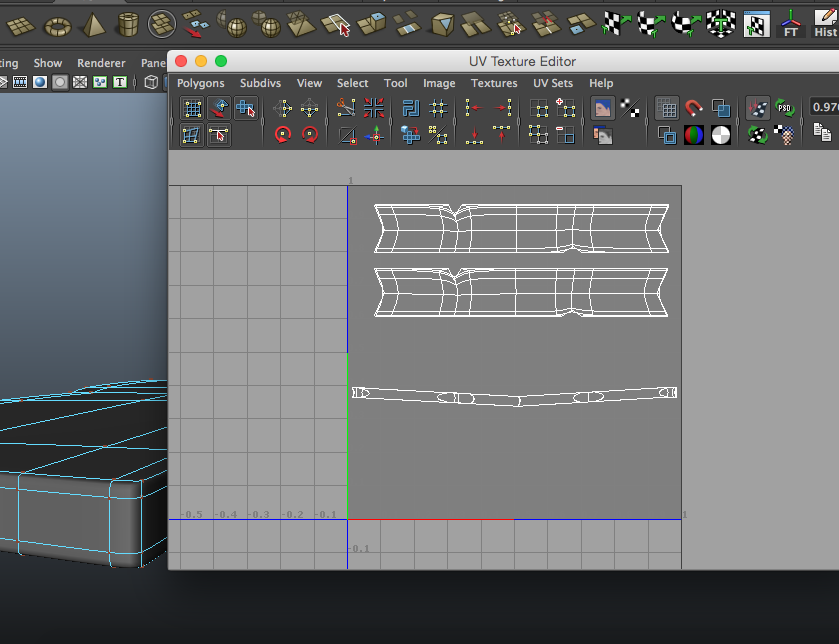Enable pixel snapping with the magnet icon
Screen dimensions: 839x644
coord(693,108)
